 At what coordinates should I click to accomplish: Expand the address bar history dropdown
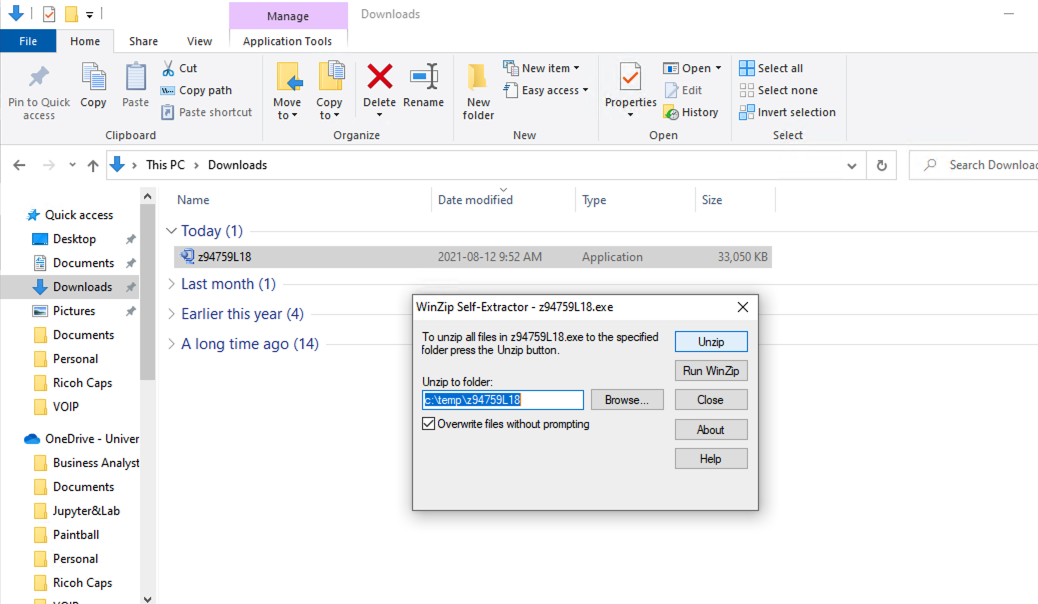(852, 166)
